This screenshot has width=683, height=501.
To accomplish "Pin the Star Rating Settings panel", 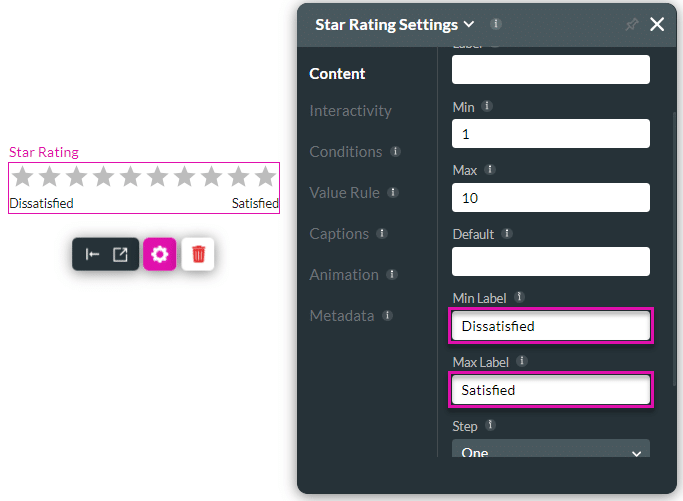I will 631,25.
